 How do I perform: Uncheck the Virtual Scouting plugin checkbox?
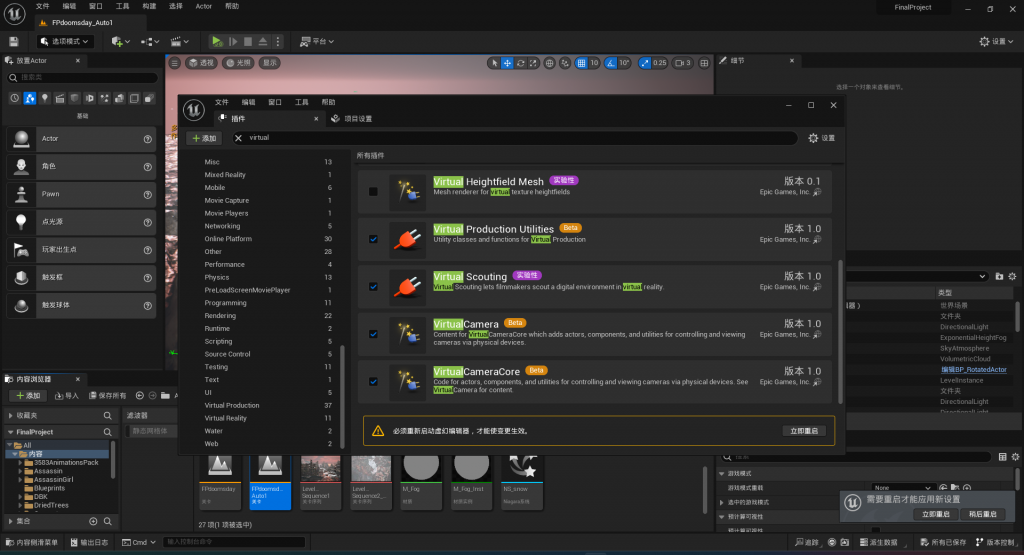[373, 287]
